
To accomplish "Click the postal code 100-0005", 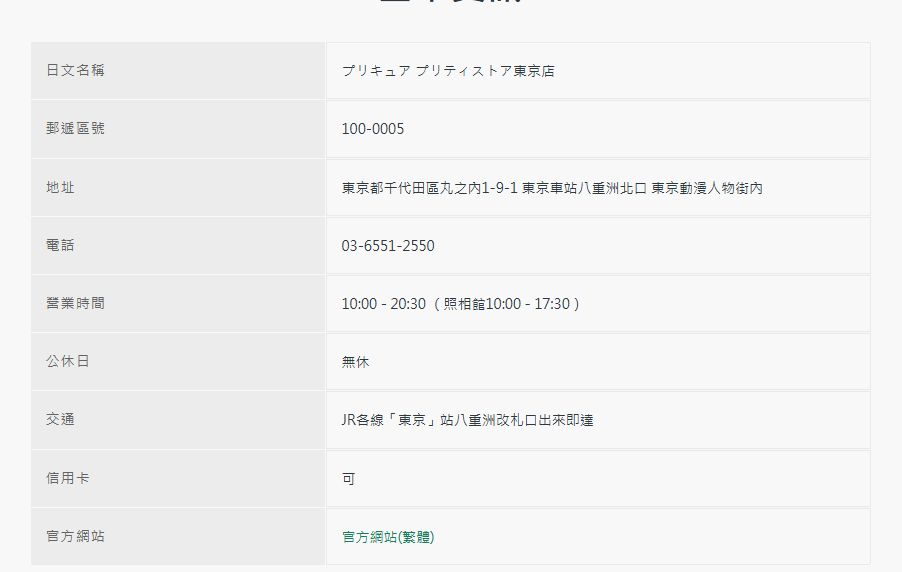I will tap(373, 129).
